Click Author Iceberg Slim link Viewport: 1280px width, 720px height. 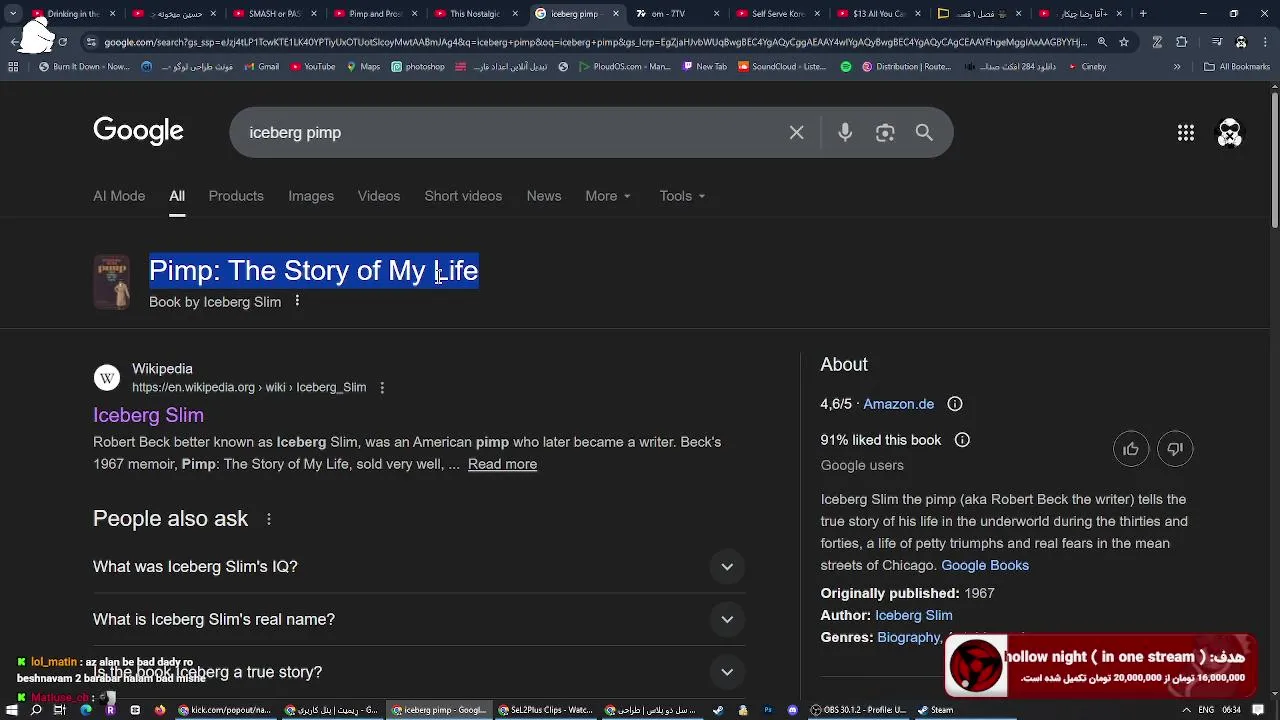(913, 615)
